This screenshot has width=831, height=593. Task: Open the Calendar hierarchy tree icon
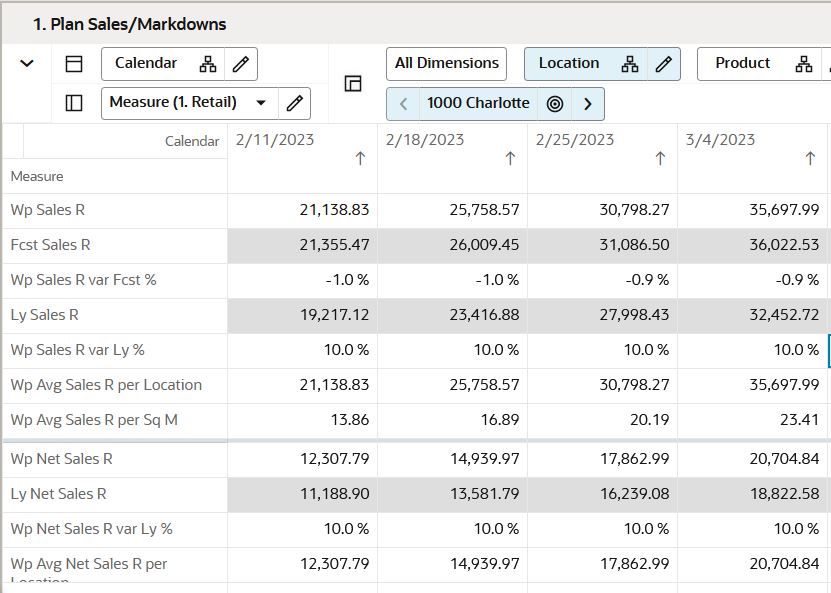[x=208, y=63]
